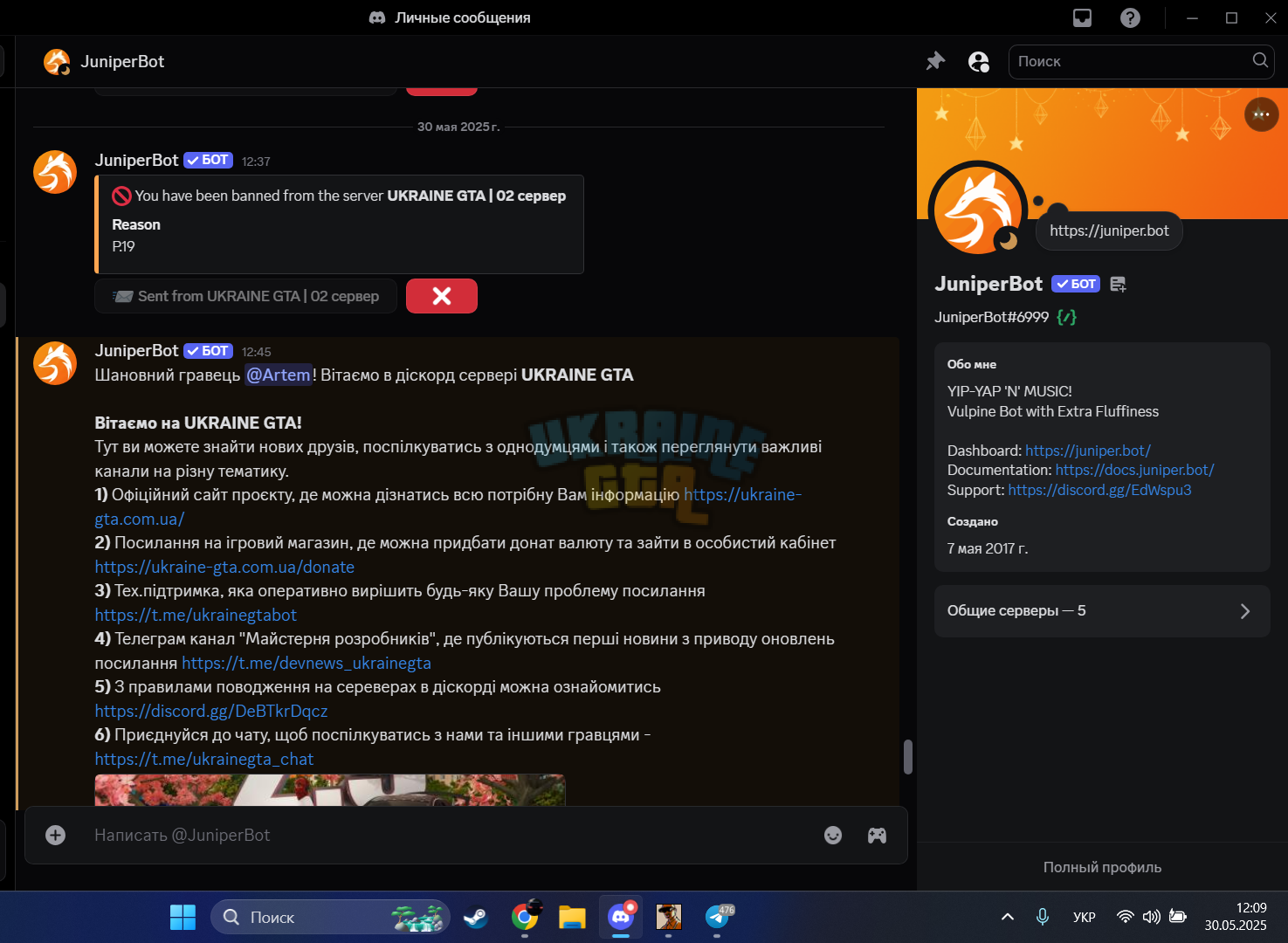Click the app commands icon beside profile БОТ badge
Viewport: 1288px width, 943px height.
[1118, 284]
